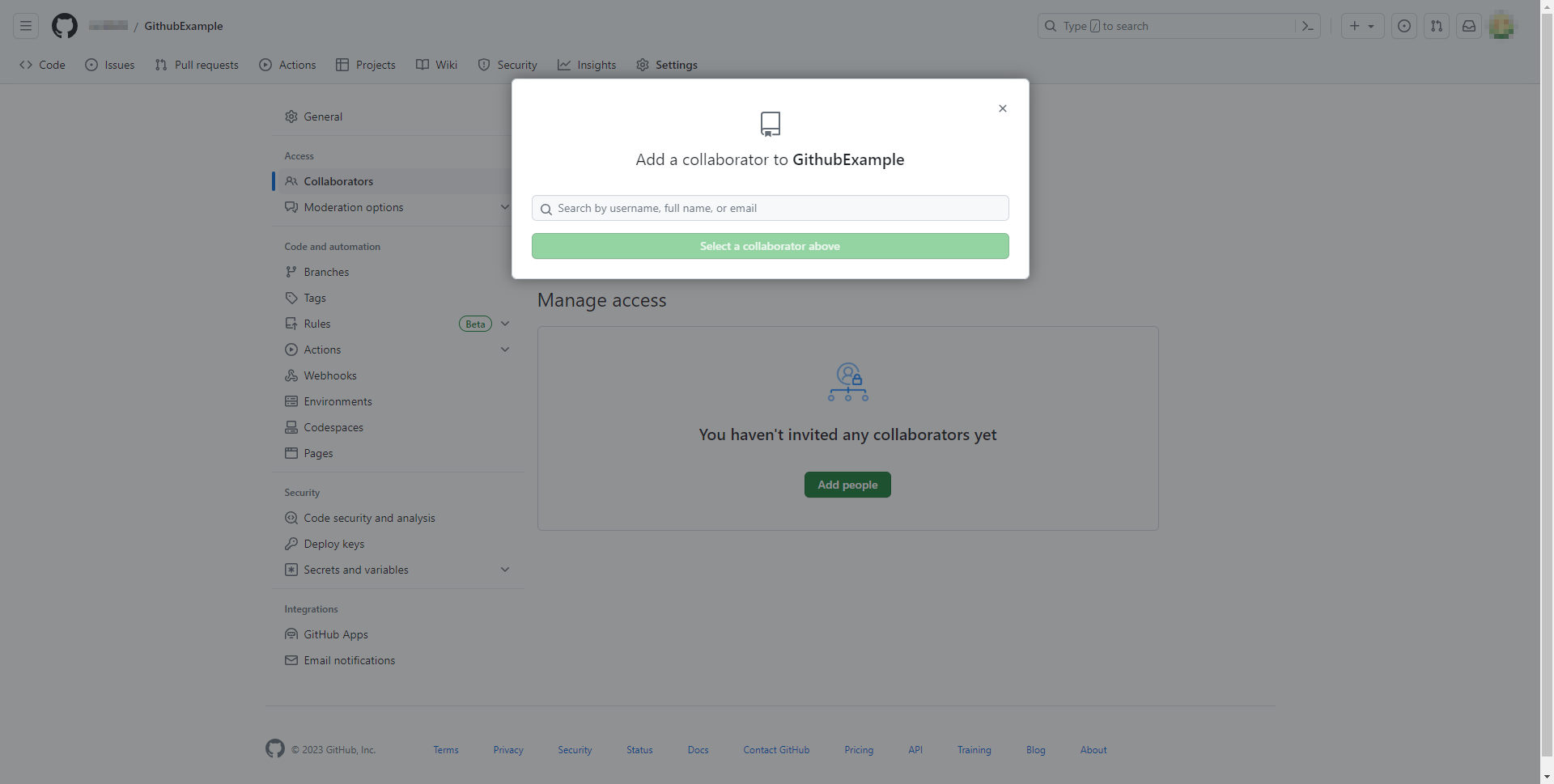Open the command palette icon
The width and height of the screenshot is (1554, 784).
tap(1308, 26)
